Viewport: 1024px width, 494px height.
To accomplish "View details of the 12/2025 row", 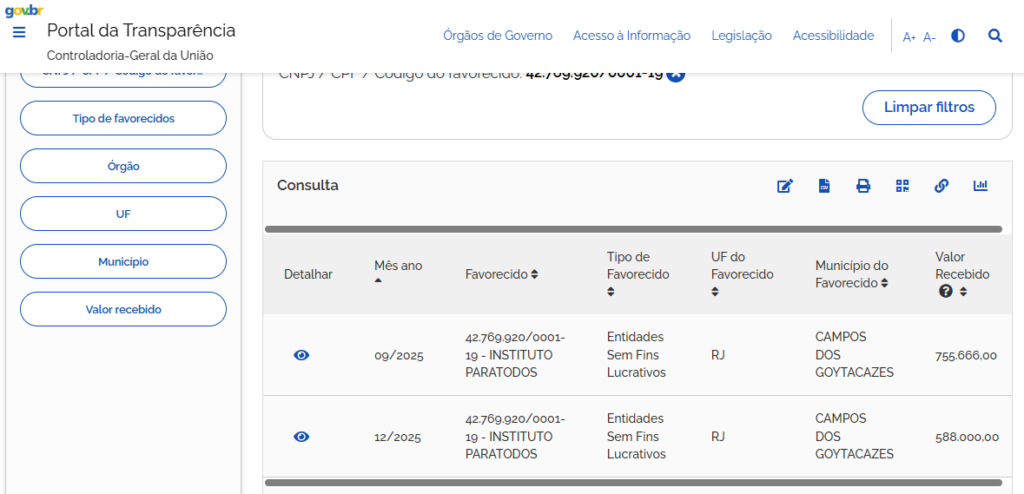I will [302, 436].
